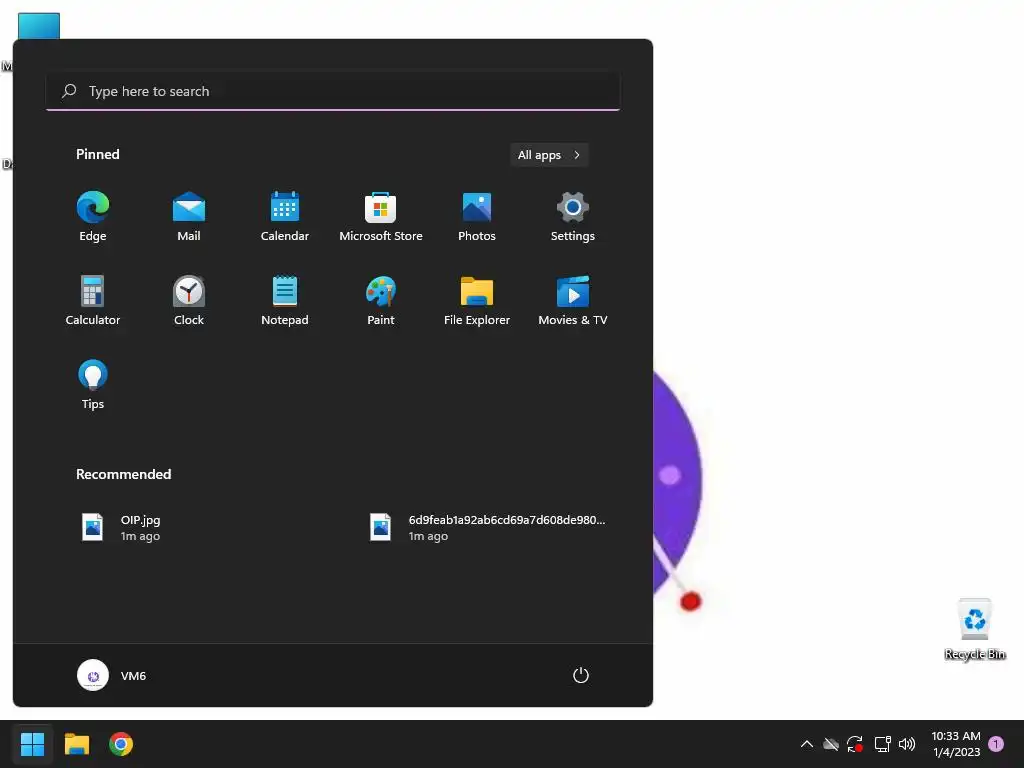Open the Tips app
Viewport: 1024px width, 768px height.
point(93,385)
